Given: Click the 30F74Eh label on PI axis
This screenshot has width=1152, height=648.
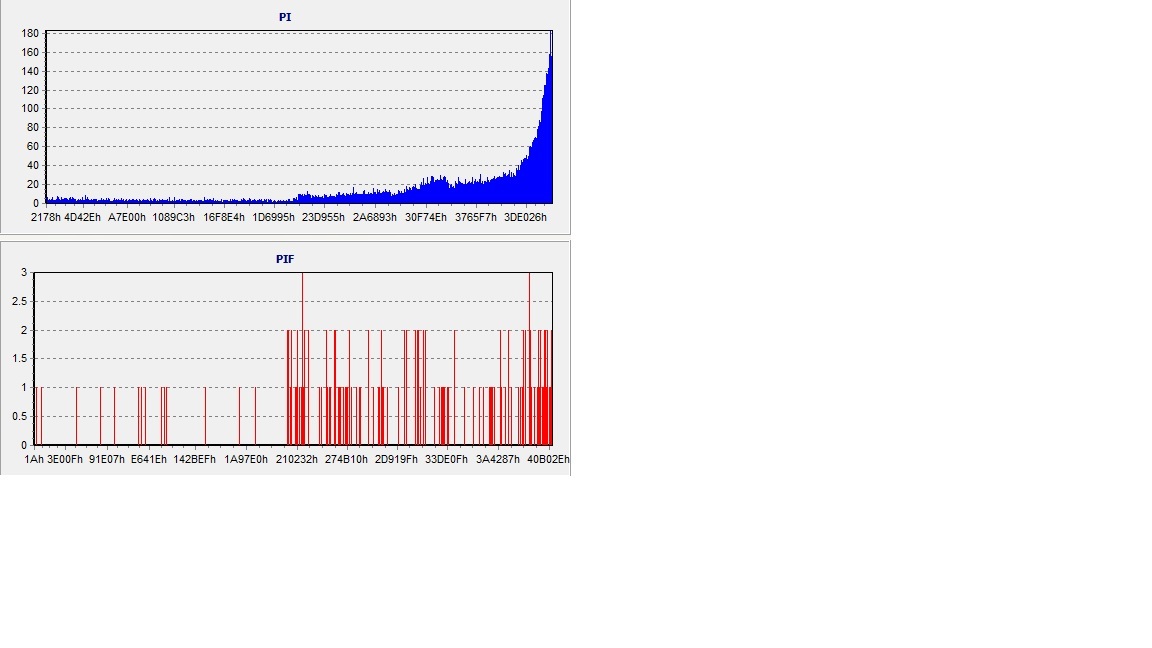Looking at the screenshot, I should (x=426, y=217).
